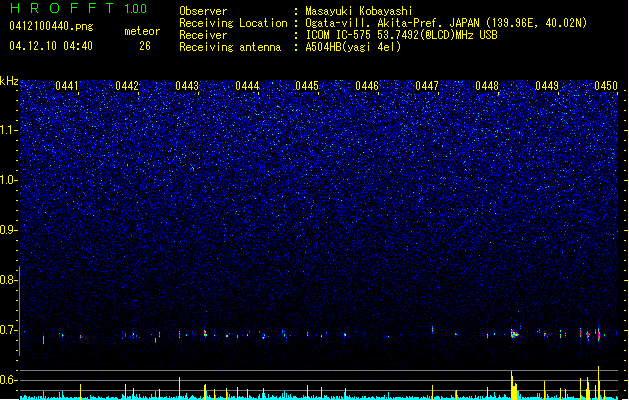The image size is (629, 400).
Task: Click the 0447 time marker
Action: 427,86
